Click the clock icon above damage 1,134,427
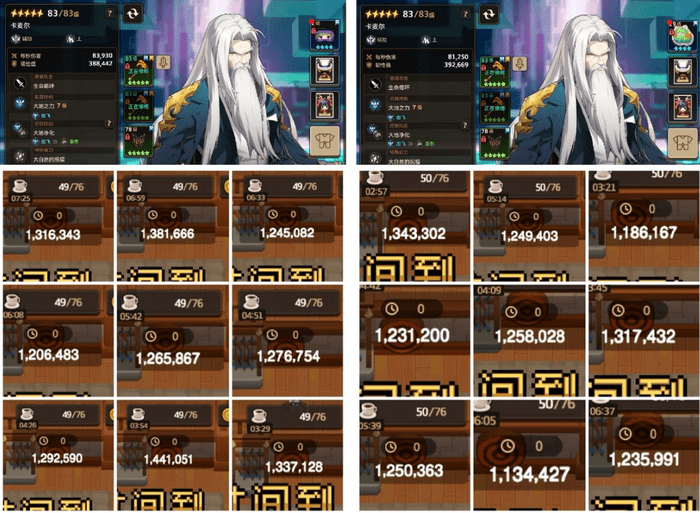This screenshot has width=700, height=513. point(507,445)
